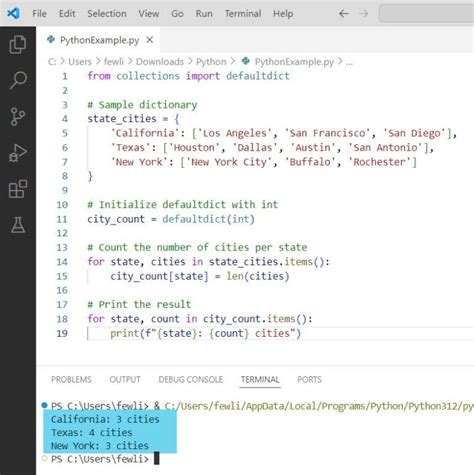Go back with the left arrow

[344, 14]
